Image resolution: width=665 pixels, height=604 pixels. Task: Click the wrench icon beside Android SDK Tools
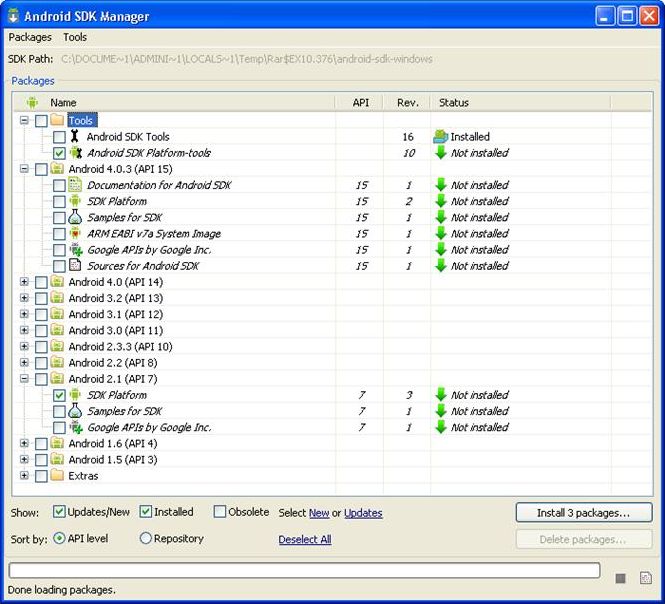click(x=75, y=137)
